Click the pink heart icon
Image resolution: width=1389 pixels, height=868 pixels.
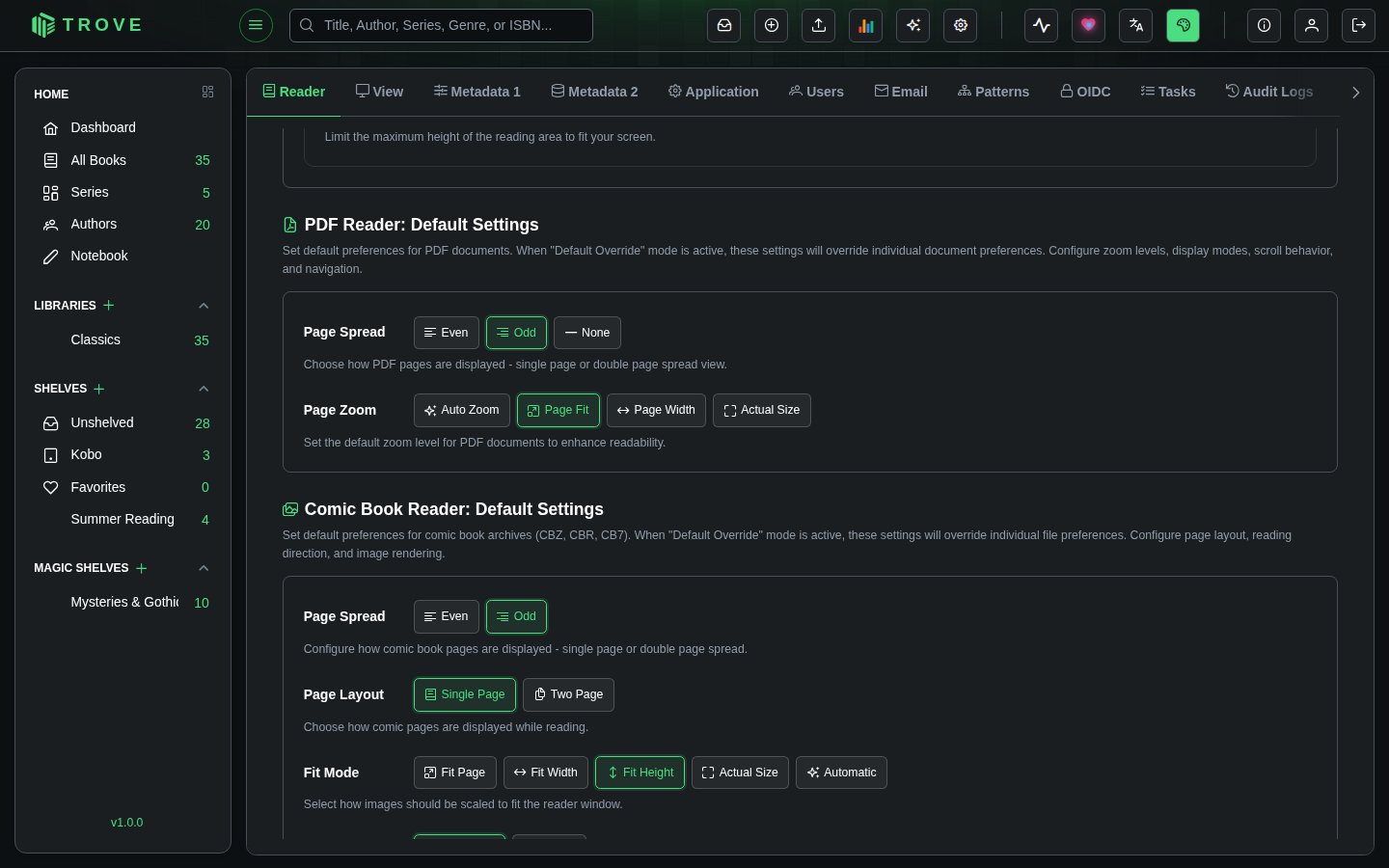1089,25
